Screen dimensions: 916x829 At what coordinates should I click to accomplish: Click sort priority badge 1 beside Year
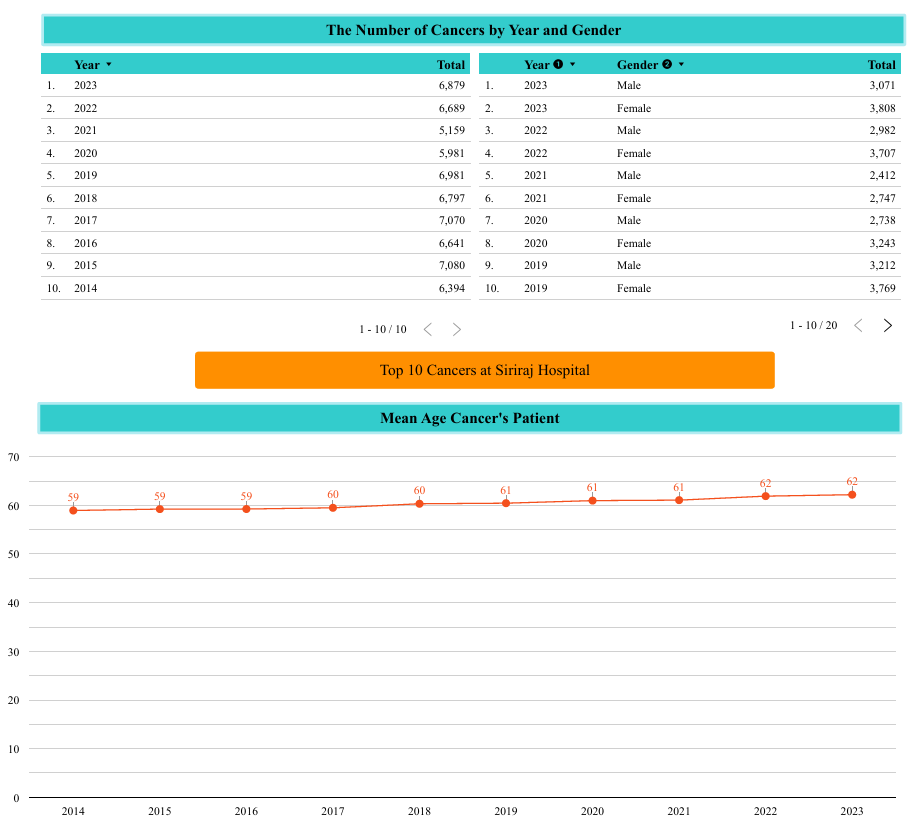pos(558,64)
